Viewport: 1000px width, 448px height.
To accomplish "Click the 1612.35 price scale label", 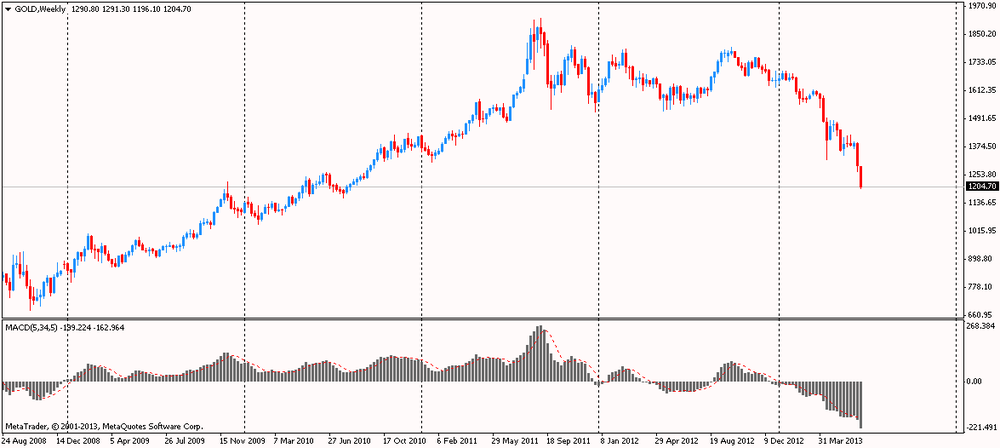I will [981, 90].
